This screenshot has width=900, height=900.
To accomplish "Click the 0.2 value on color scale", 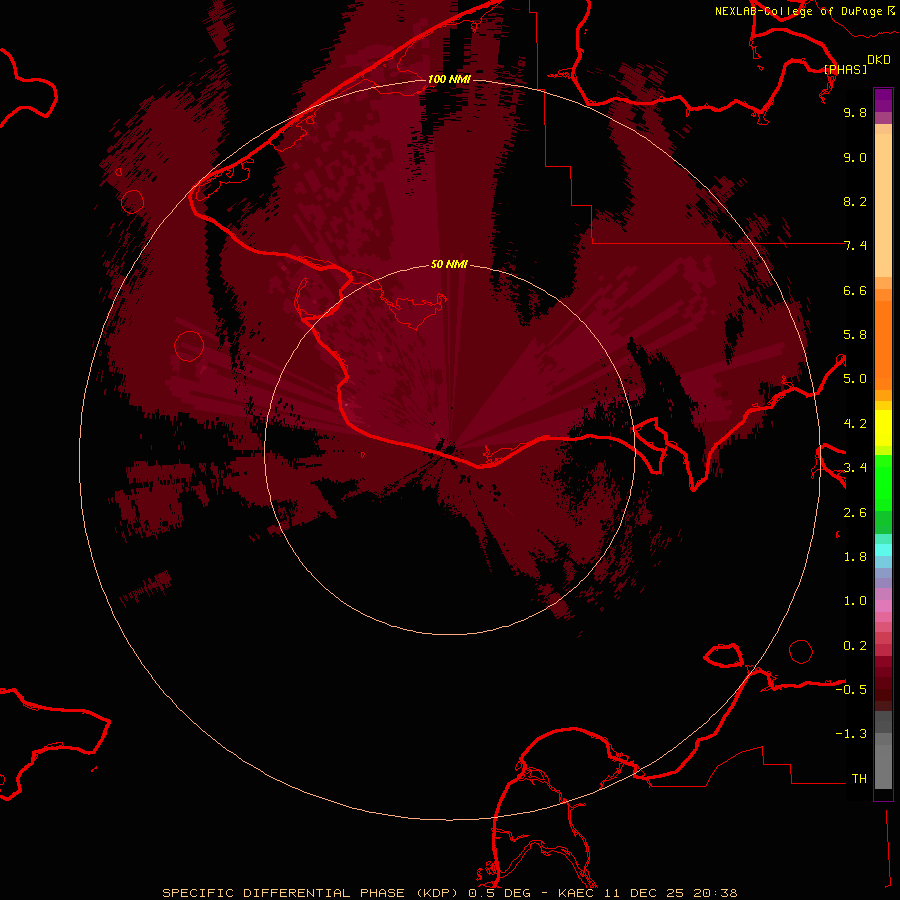I will (x=855, y=646).
